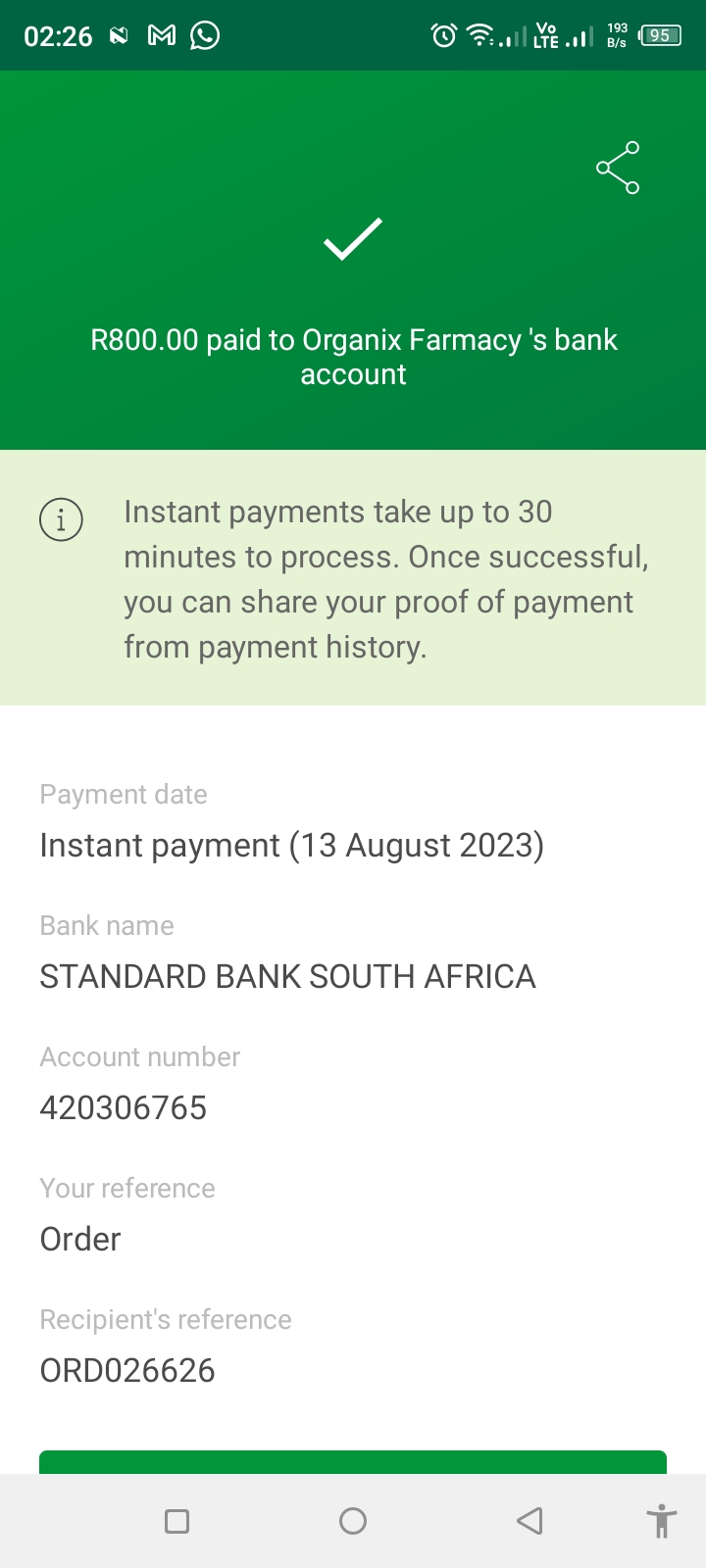The height and width of the screenshot is (1568, 706).
Task: Tap the Wi-Fi signal status icon
Action: point(480,36)
